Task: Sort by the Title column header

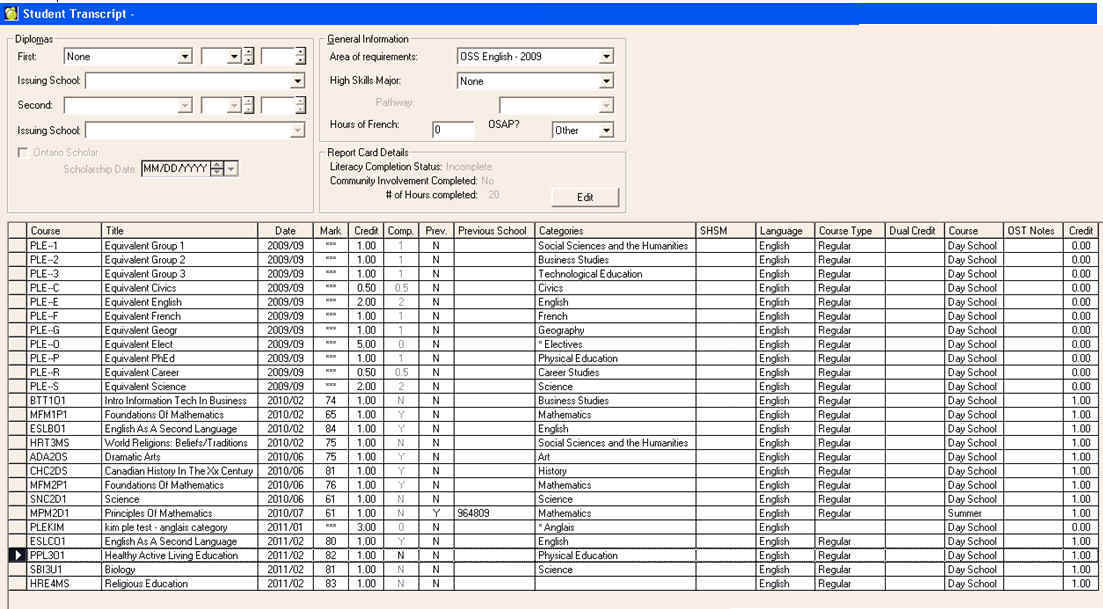Action: point(179,231)
